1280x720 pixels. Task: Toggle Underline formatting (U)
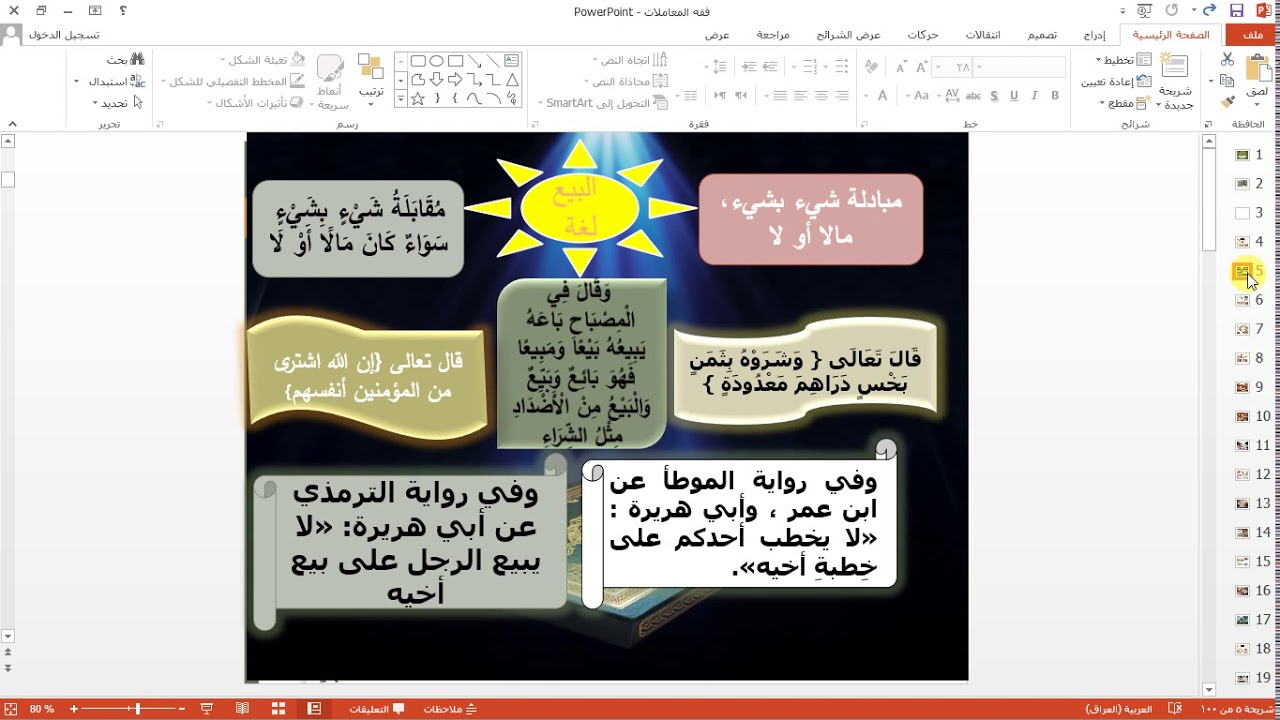tap(1014, 96)
